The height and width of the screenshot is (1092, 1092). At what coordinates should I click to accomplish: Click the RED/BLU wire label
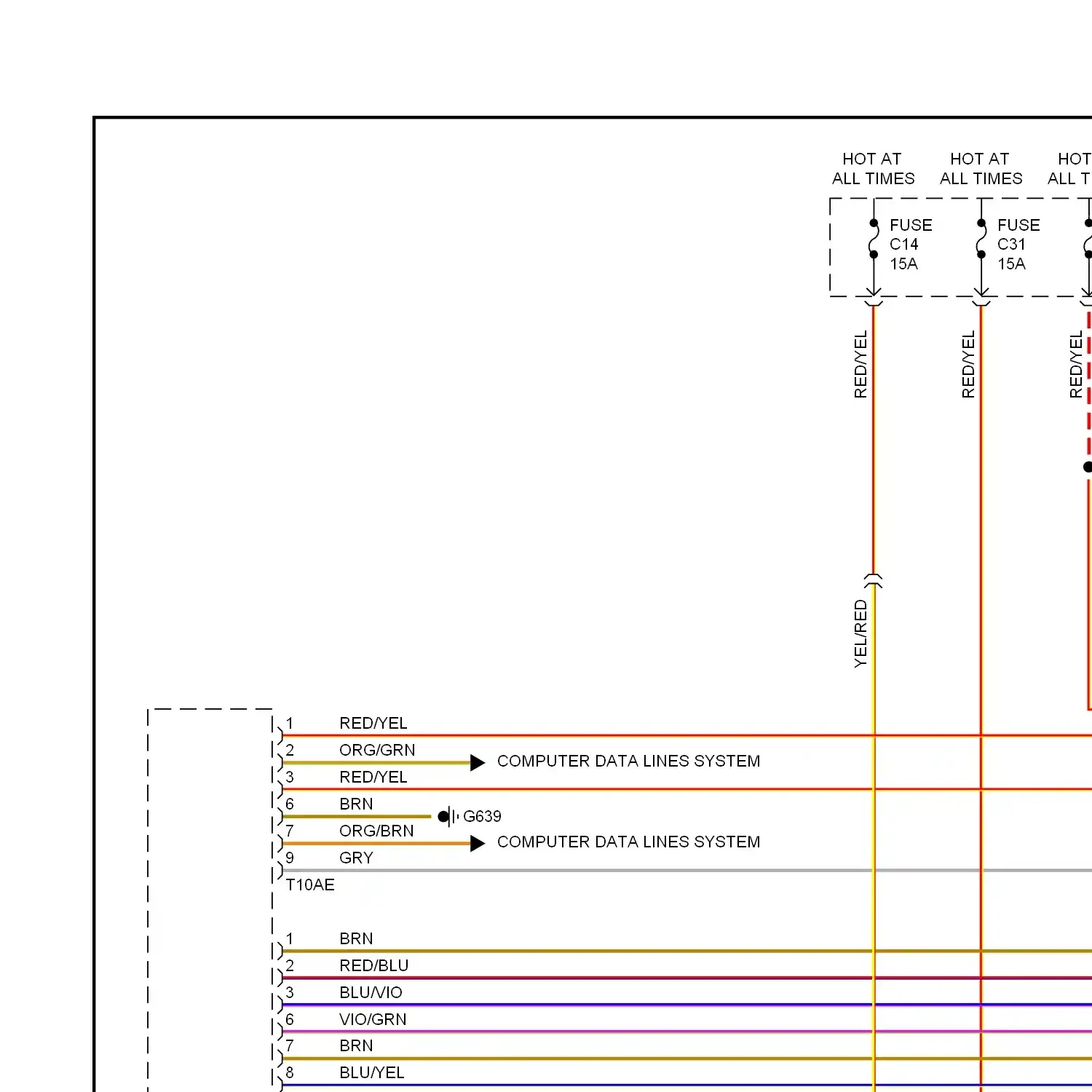[374, 965]
